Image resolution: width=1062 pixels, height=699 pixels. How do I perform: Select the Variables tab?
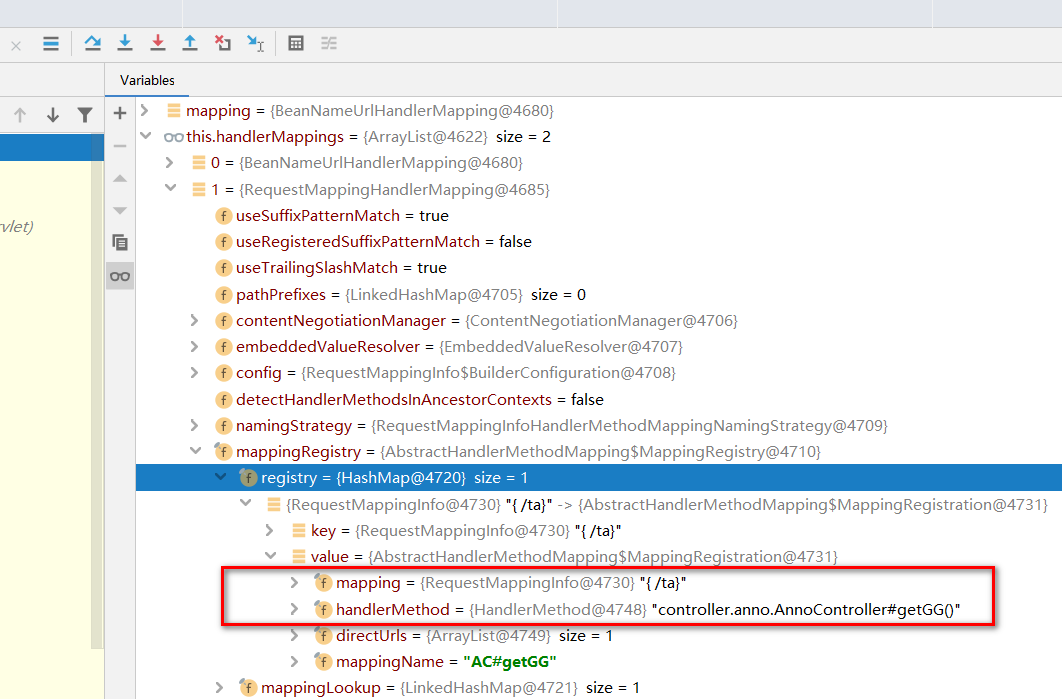pos(147,80)
